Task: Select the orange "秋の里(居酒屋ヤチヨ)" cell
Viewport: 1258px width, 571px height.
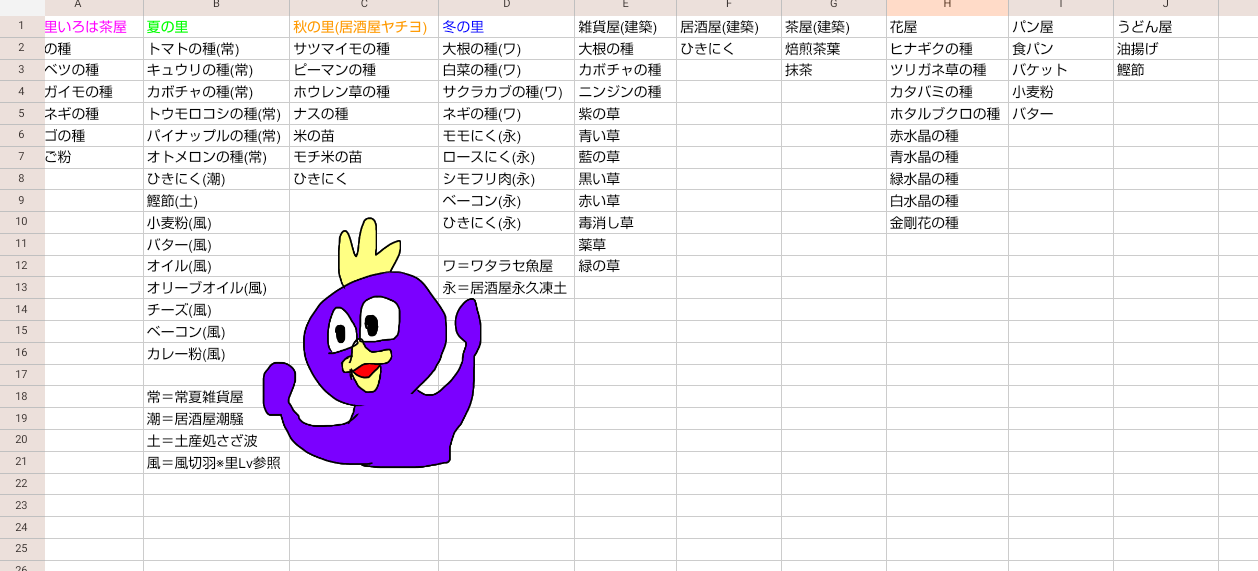Action: [361, 27]
